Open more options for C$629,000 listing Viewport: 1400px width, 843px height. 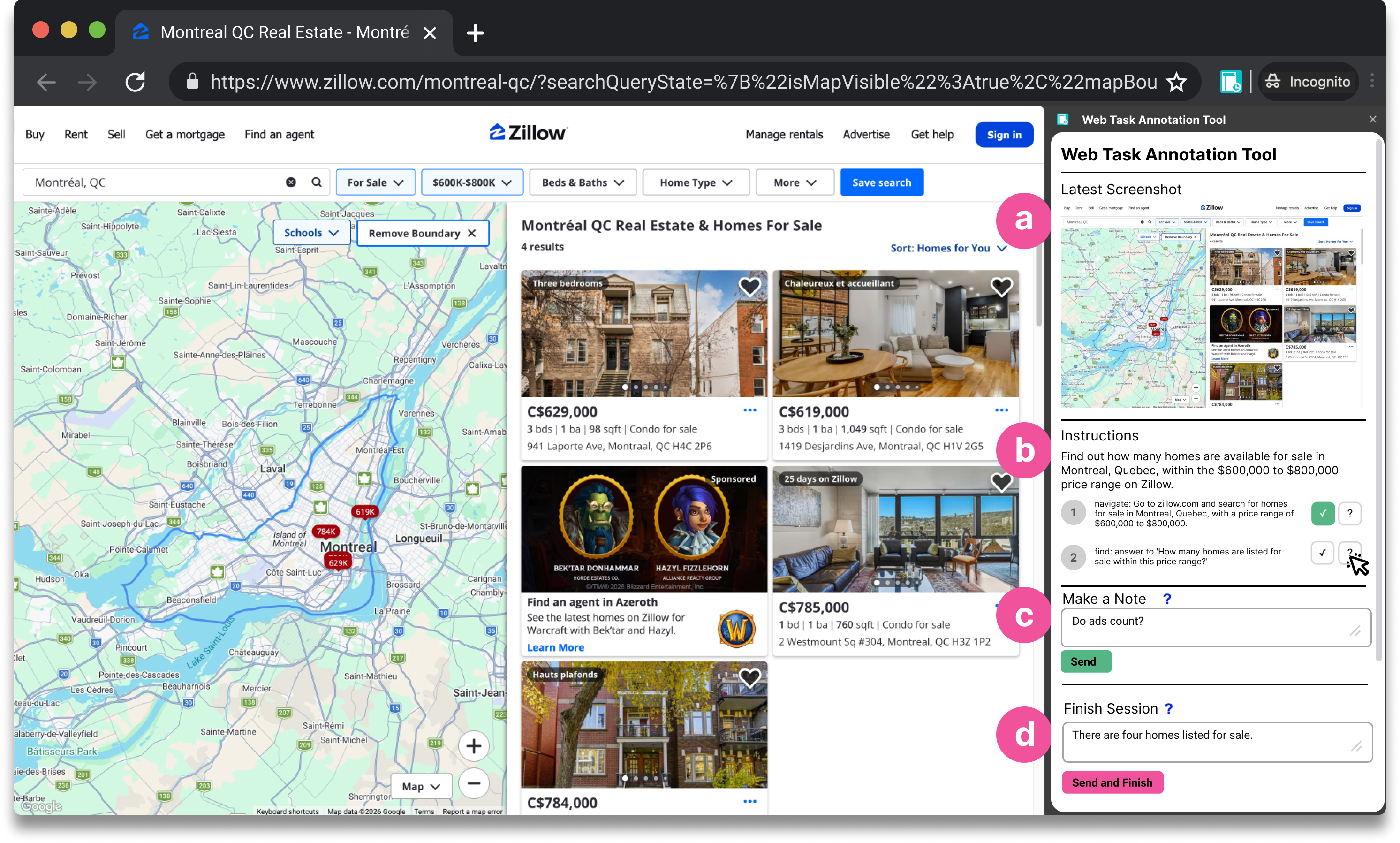749,410
